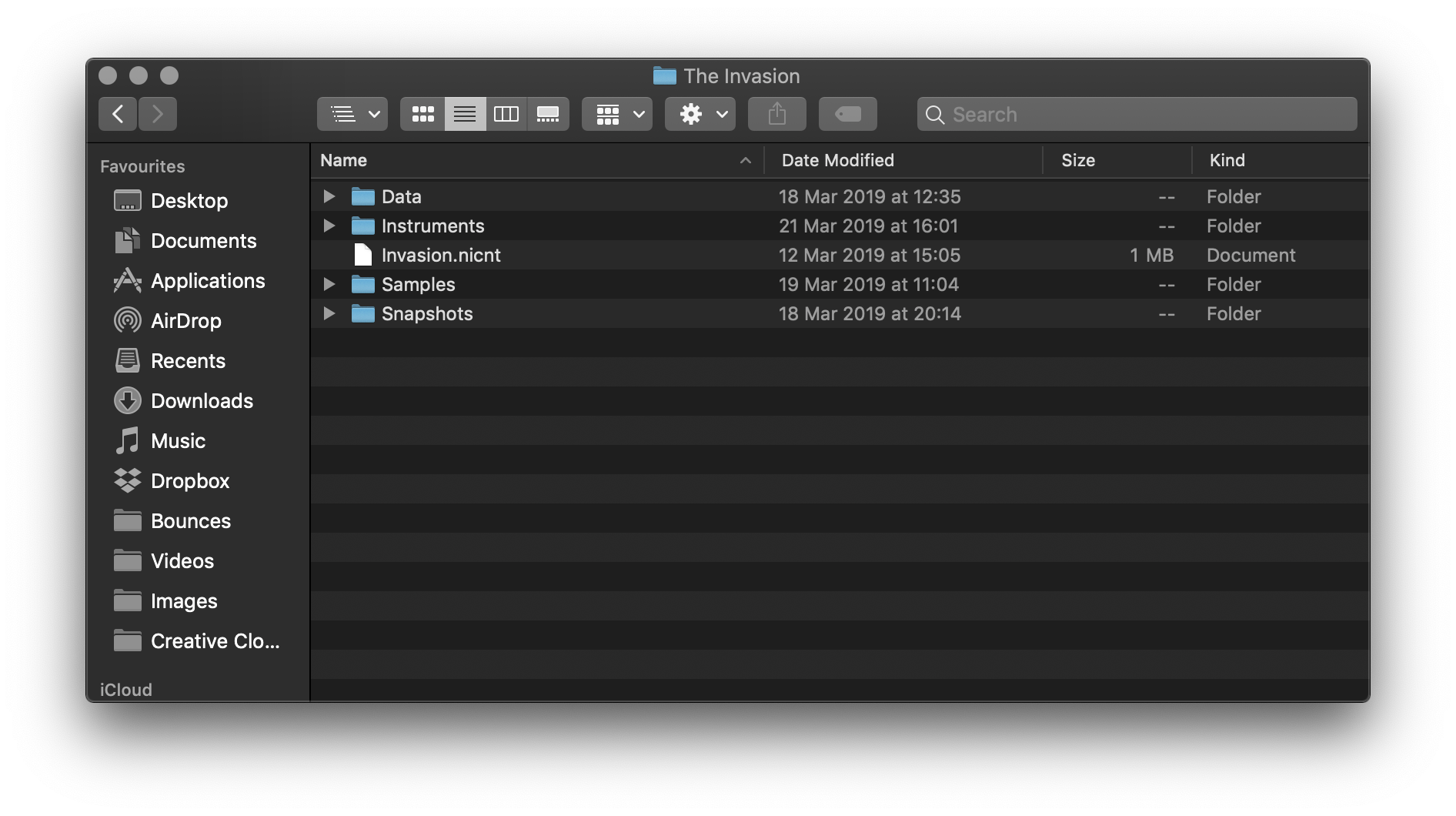Image resolution: width=1456 pixels, height=816 pixels.
Task: Click the 'Document' kind cell
Action: pyautogui.click(x=1251, y=255)
